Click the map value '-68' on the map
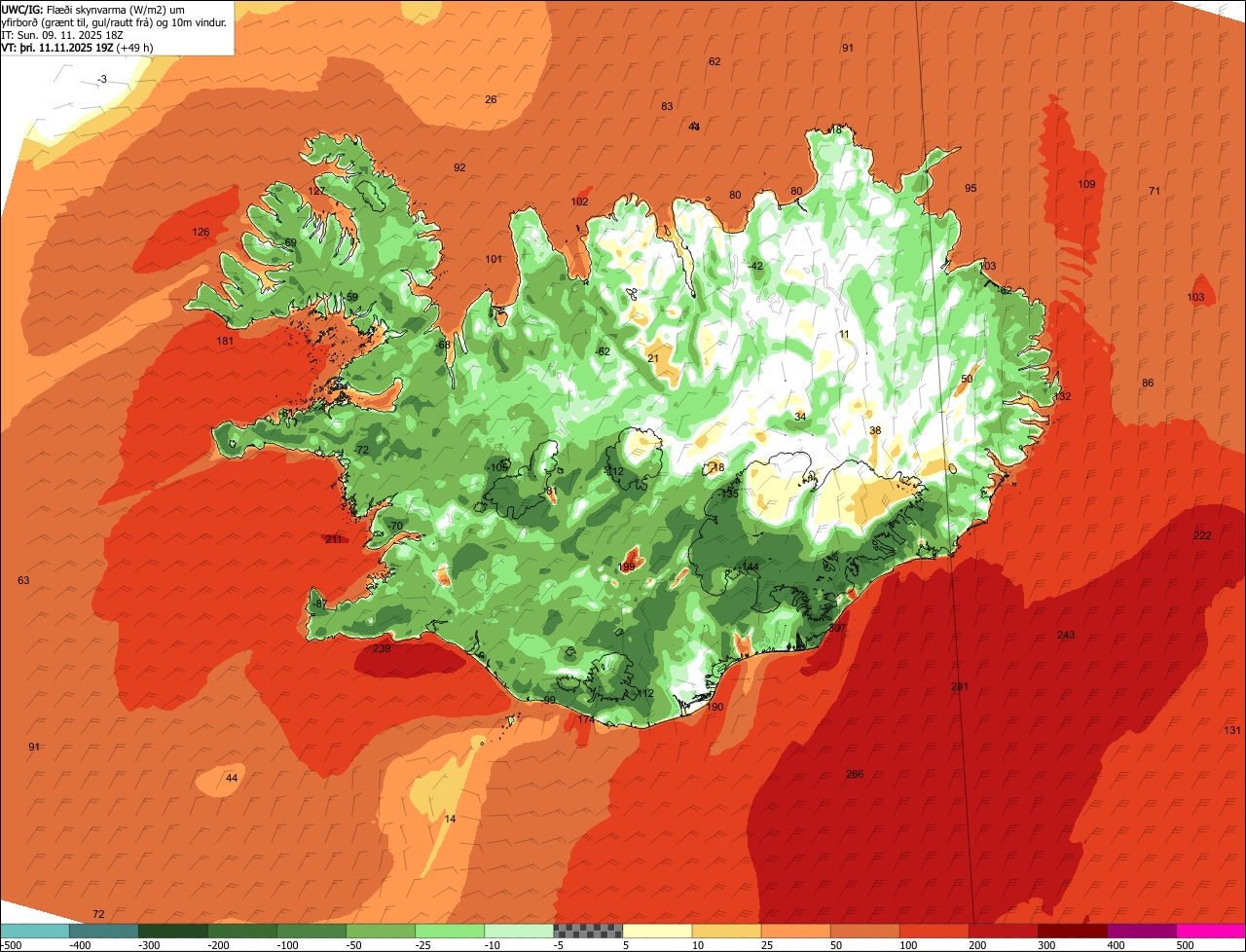This screenshot has height=952, width=1246. 443,346
